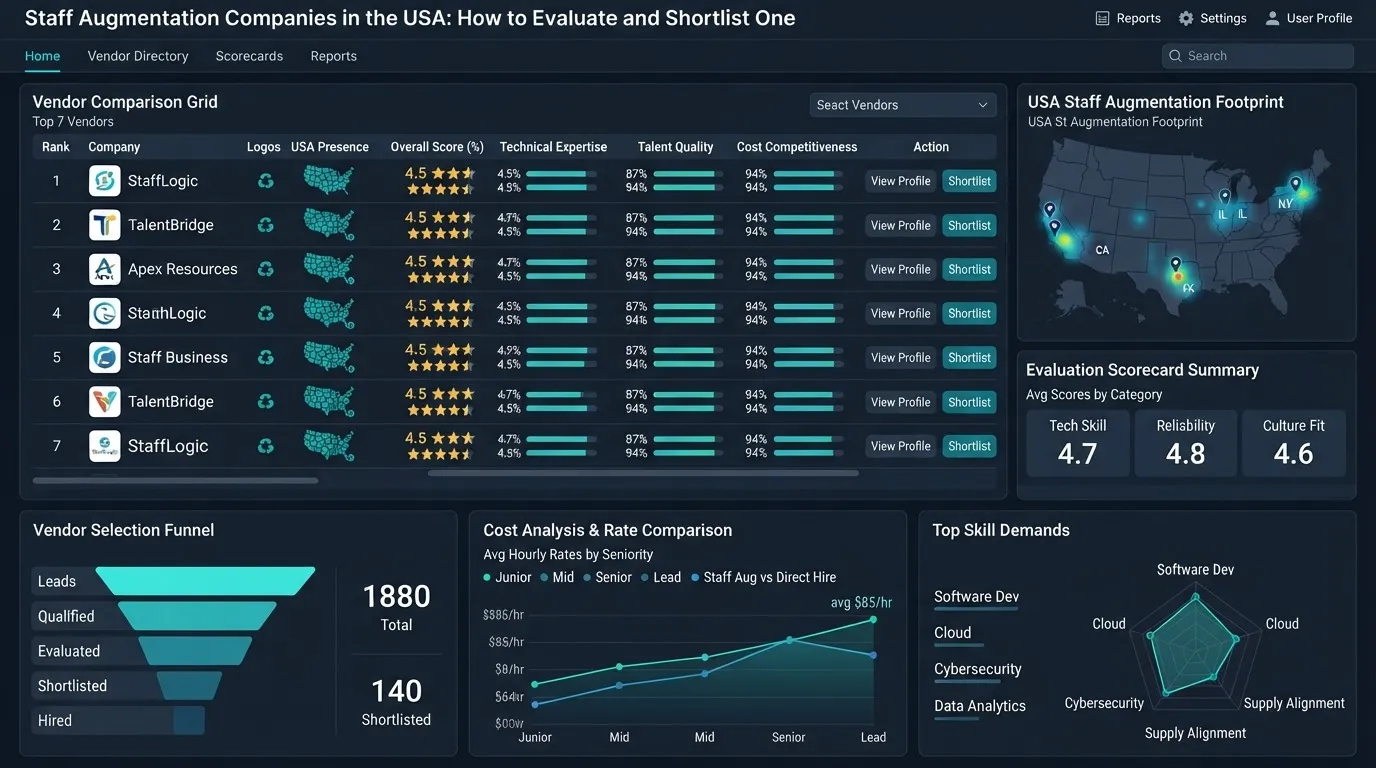The image size is (1376, 768).
Task: Click inside the Search input field
Action: pos(1258,56)
